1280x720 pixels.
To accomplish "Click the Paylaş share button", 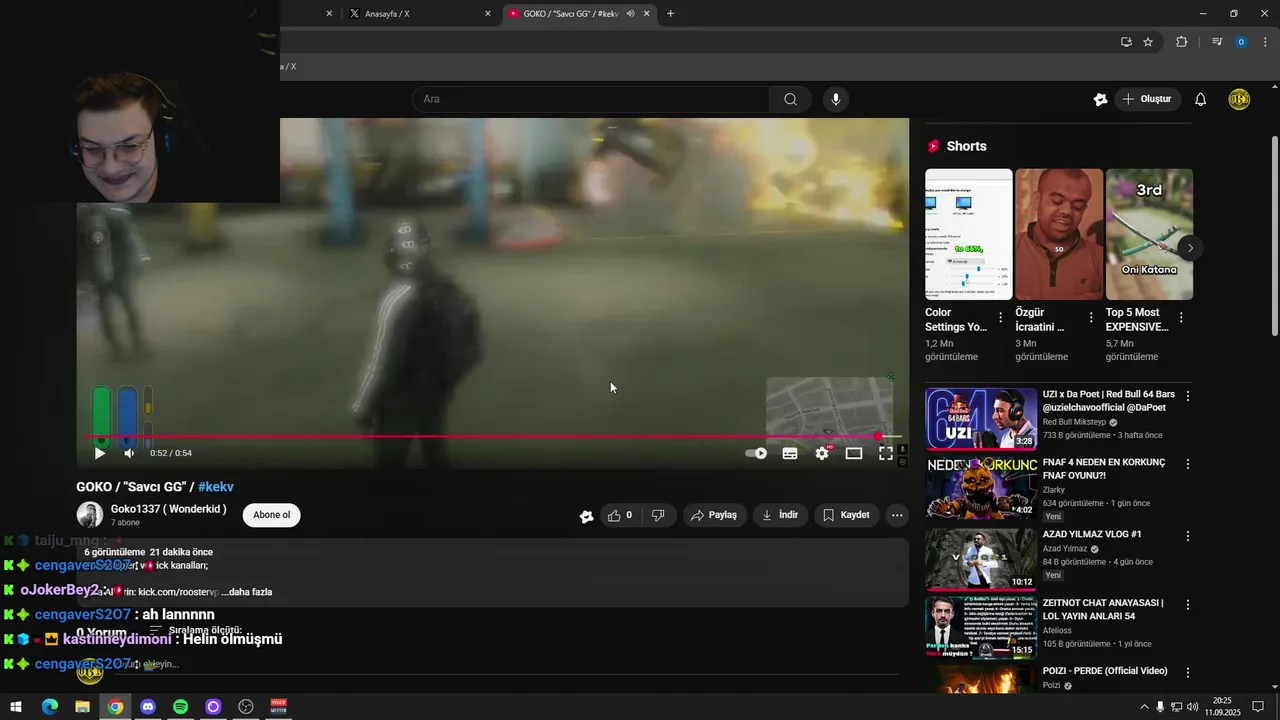I will (714, 515).
